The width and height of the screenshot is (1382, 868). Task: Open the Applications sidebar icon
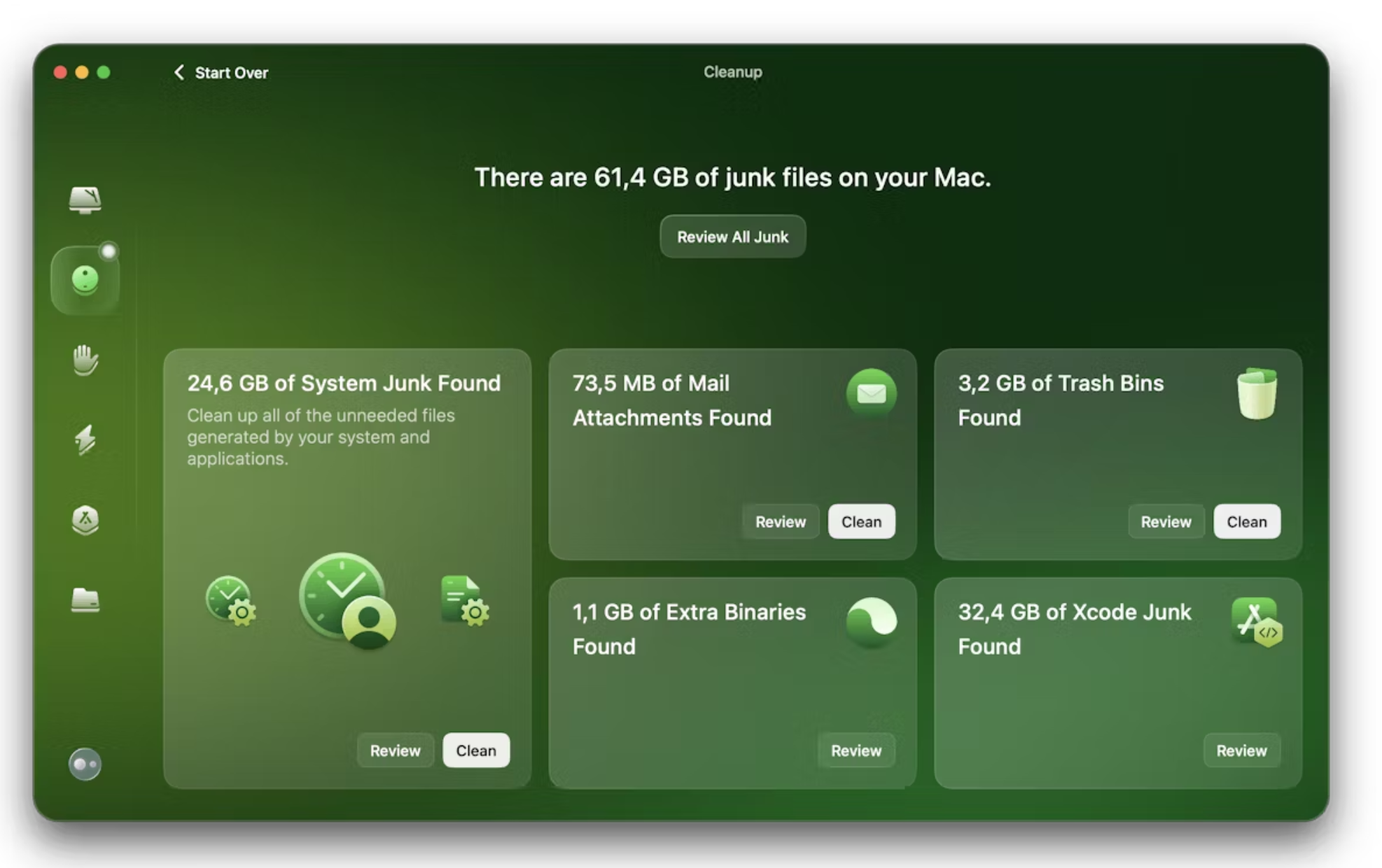85,520
